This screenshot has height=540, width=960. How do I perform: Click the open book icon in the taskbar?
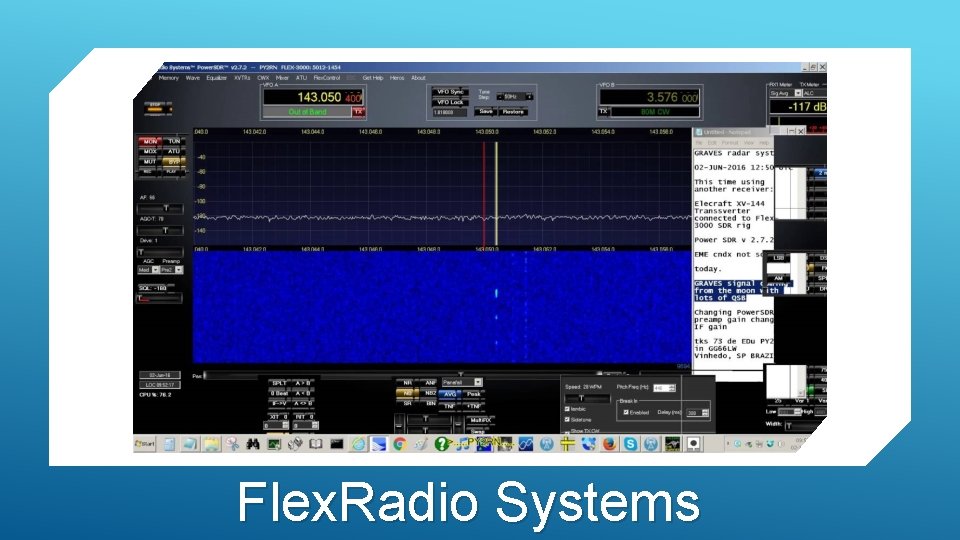pyautogui.click(x=315, y=444)
